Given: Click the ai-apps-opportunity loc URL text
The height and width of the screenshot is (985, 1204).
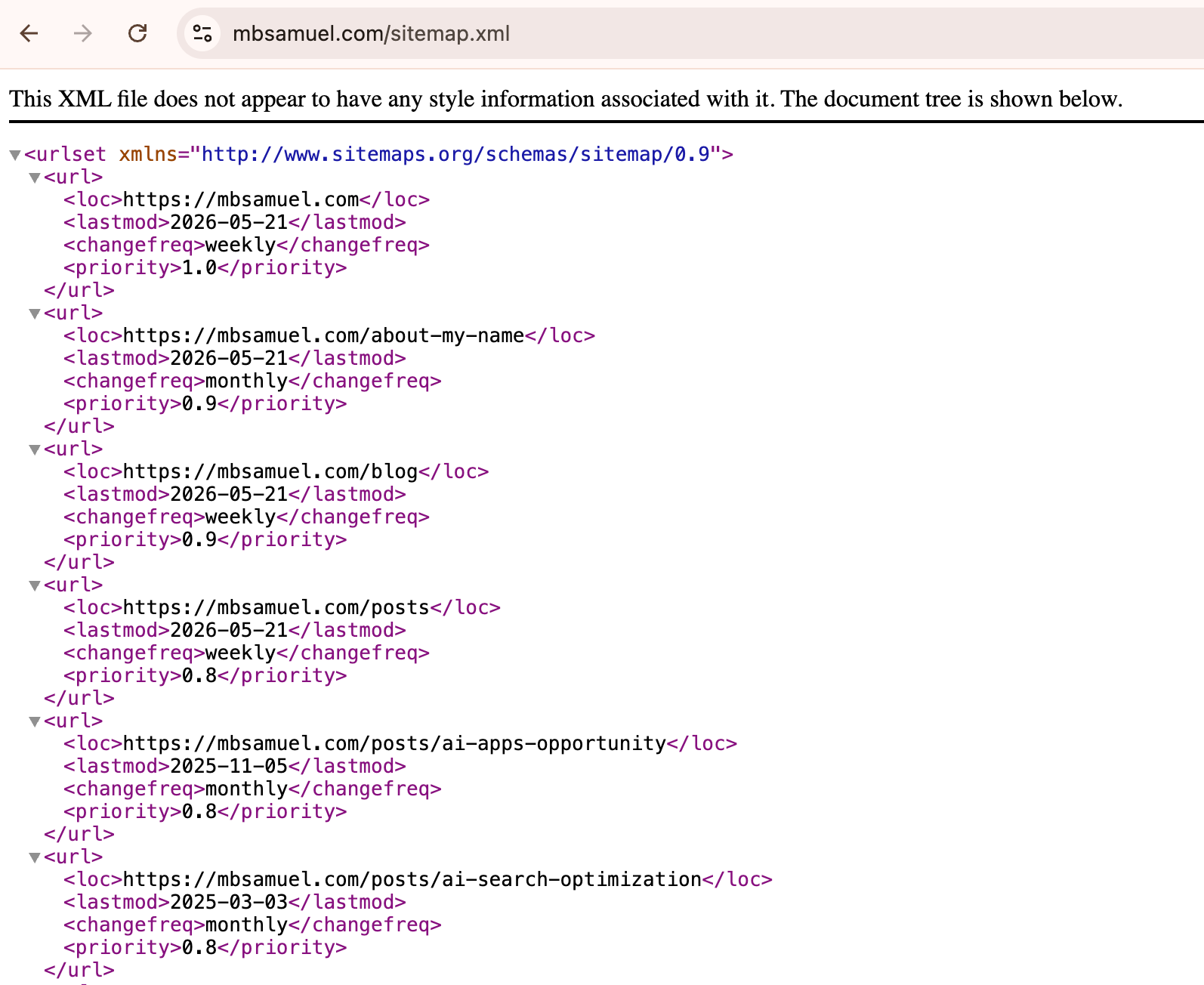Looking at the screenshot, I should [x=394, y=743].
